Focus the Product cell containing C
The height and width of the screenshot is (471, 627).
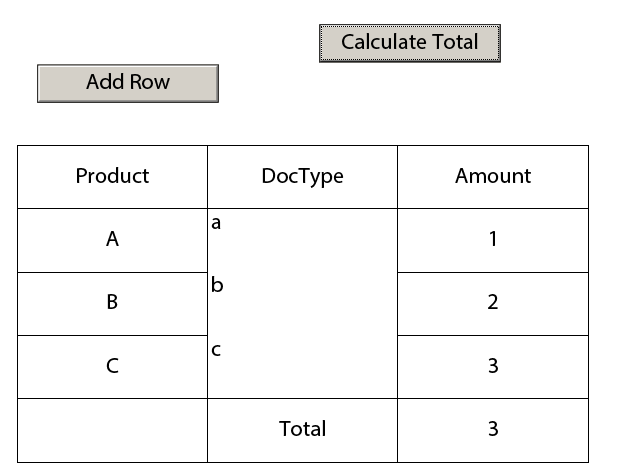point(112,366)
